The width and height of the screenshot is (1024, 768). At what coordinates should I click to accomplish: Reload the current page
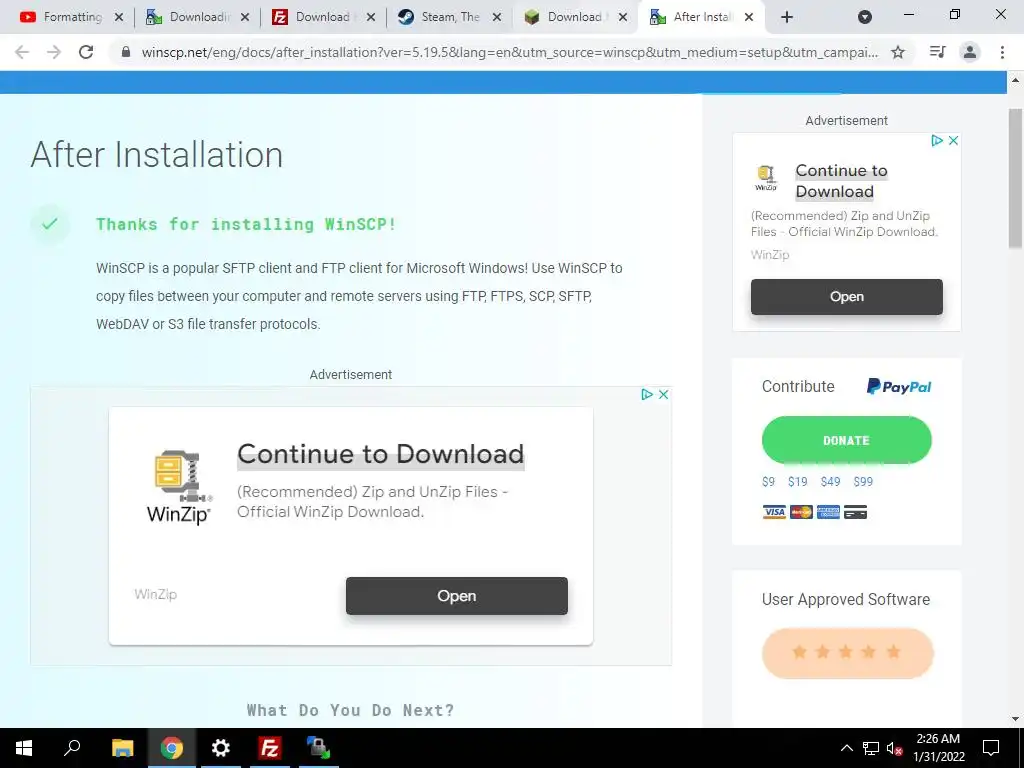click(86, 52)
